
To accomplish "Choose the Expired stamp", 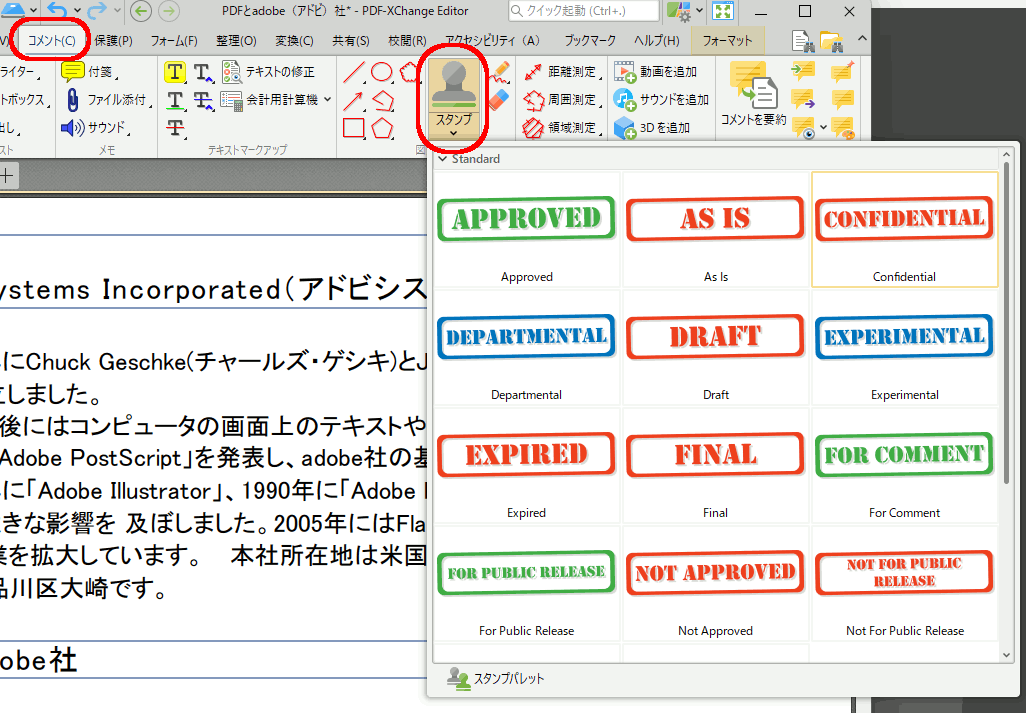I will (527, 465).
